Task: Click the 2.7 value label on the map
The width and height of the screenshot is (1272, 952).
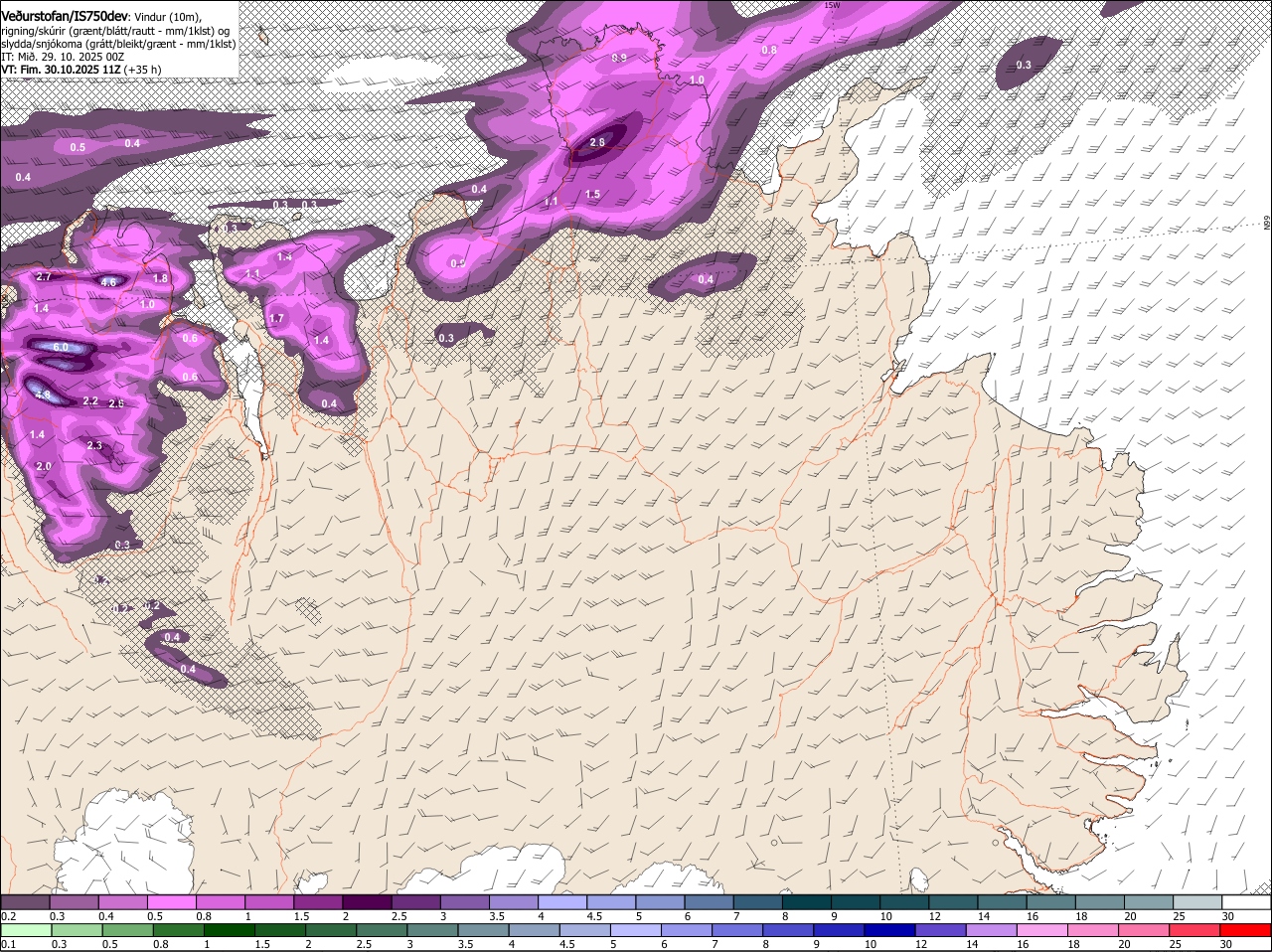Action: (x=44, y=277)
